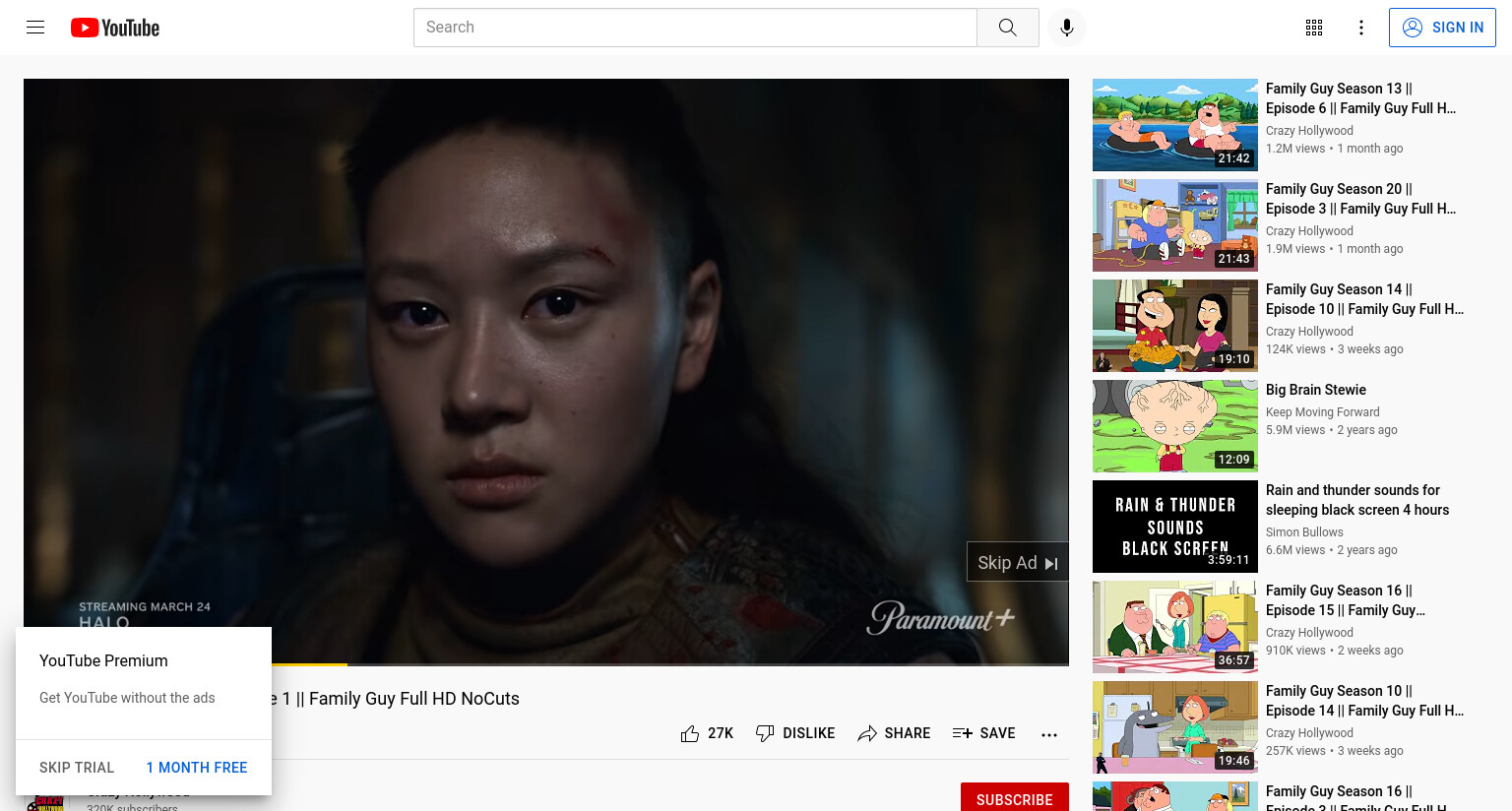Open Family Guy Season 14 Episode 10 thumbnail
This screenshot has width=1512, height=811.
[x=1175, y=326]
